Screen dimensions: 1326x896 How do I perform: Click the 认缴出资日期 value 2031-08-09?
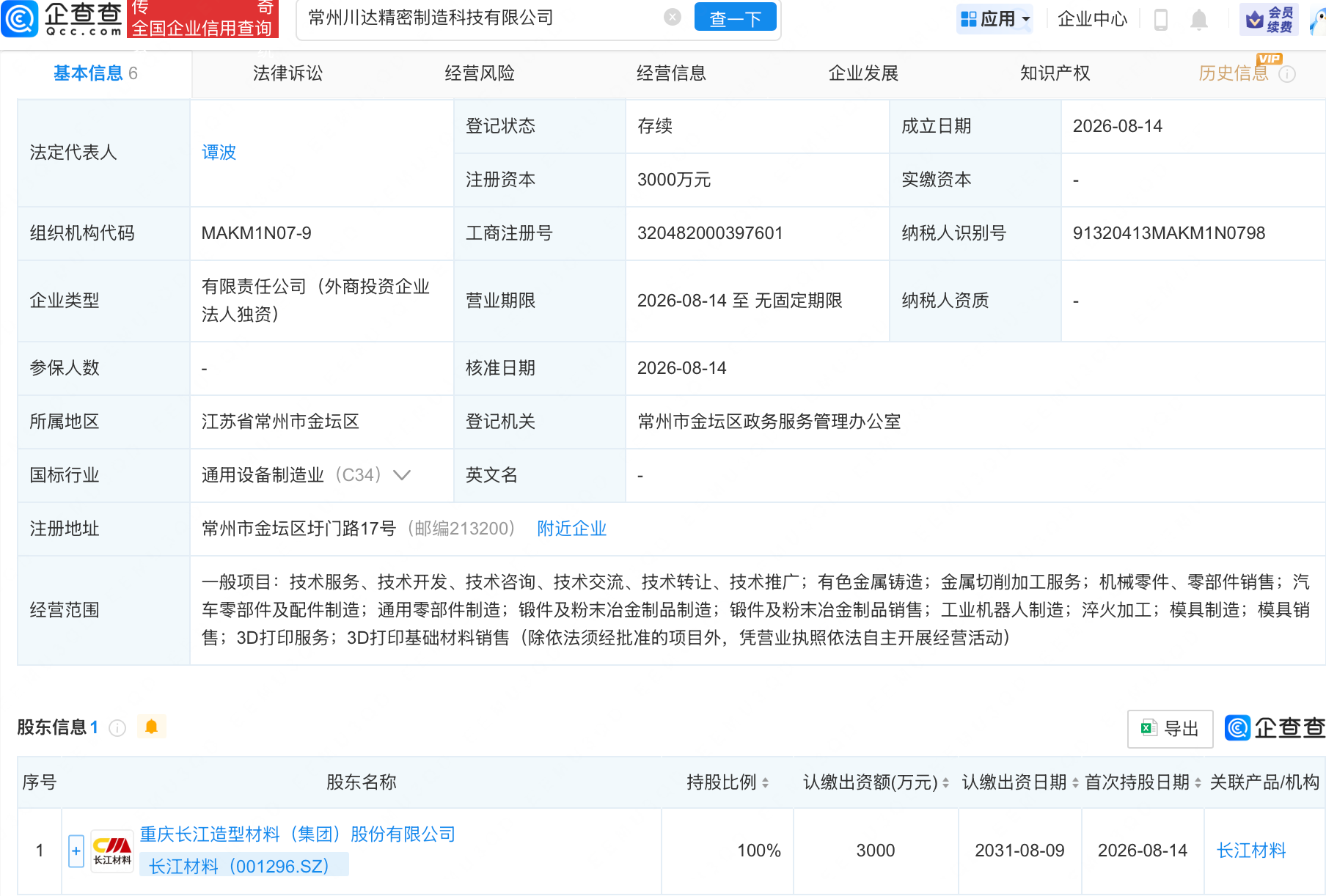tap(1019, 851)
